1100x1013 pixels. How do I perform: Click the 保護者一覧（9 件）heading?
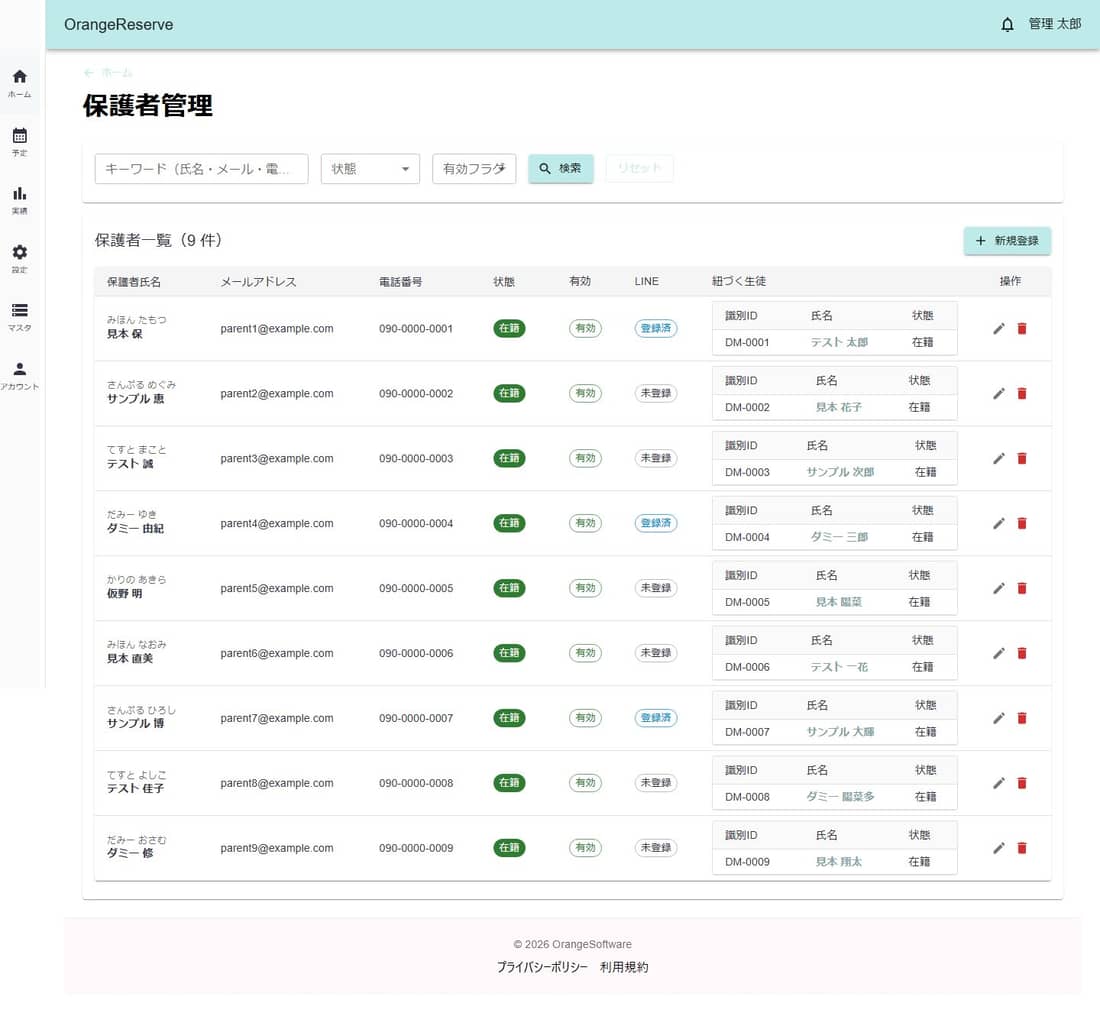point(159,241)
